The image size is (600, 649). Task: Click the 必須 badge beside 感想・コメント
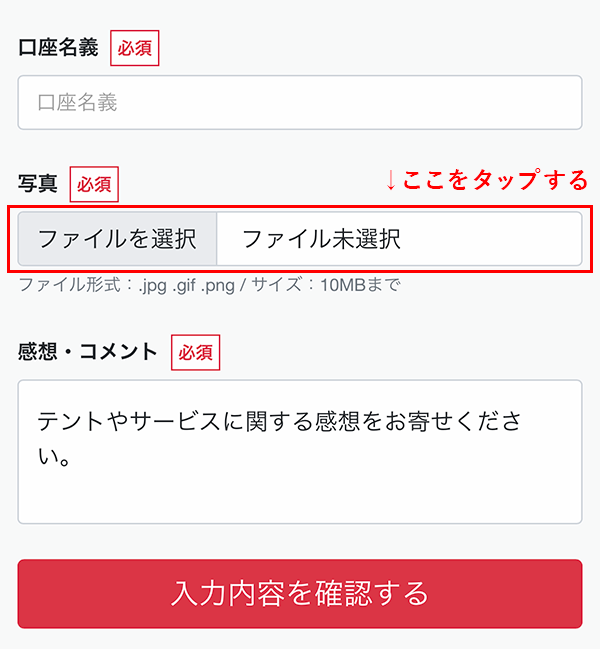tap(196, 352)
